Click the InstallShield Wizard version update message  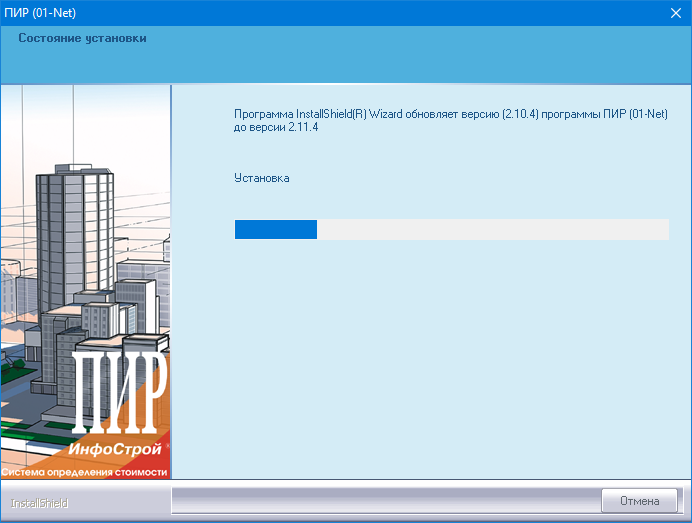tap(451, 120)
